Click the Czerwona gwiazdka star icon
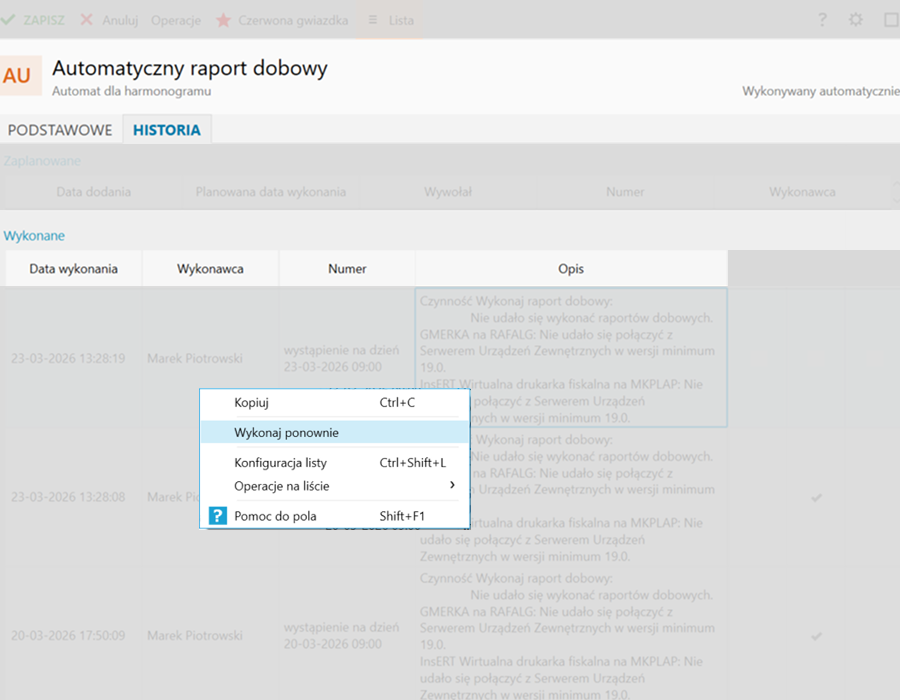Screen dimensions: 900x700 coord(223,20)
